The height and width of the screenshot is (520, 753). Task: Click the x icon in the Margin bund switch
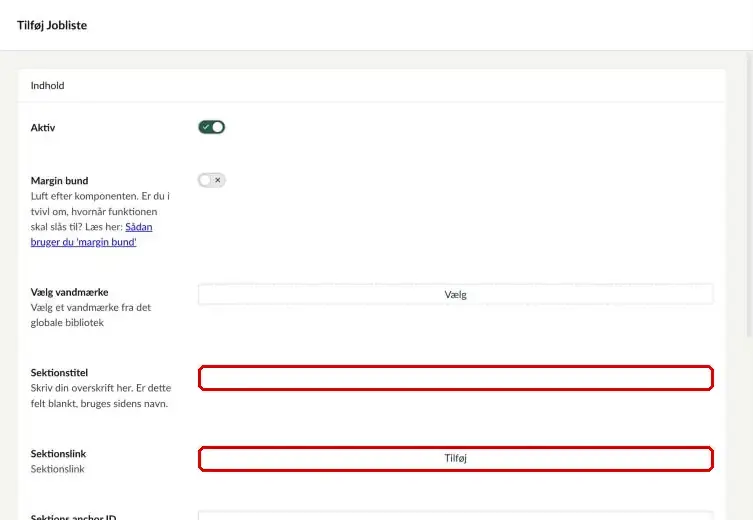(218, 180)
